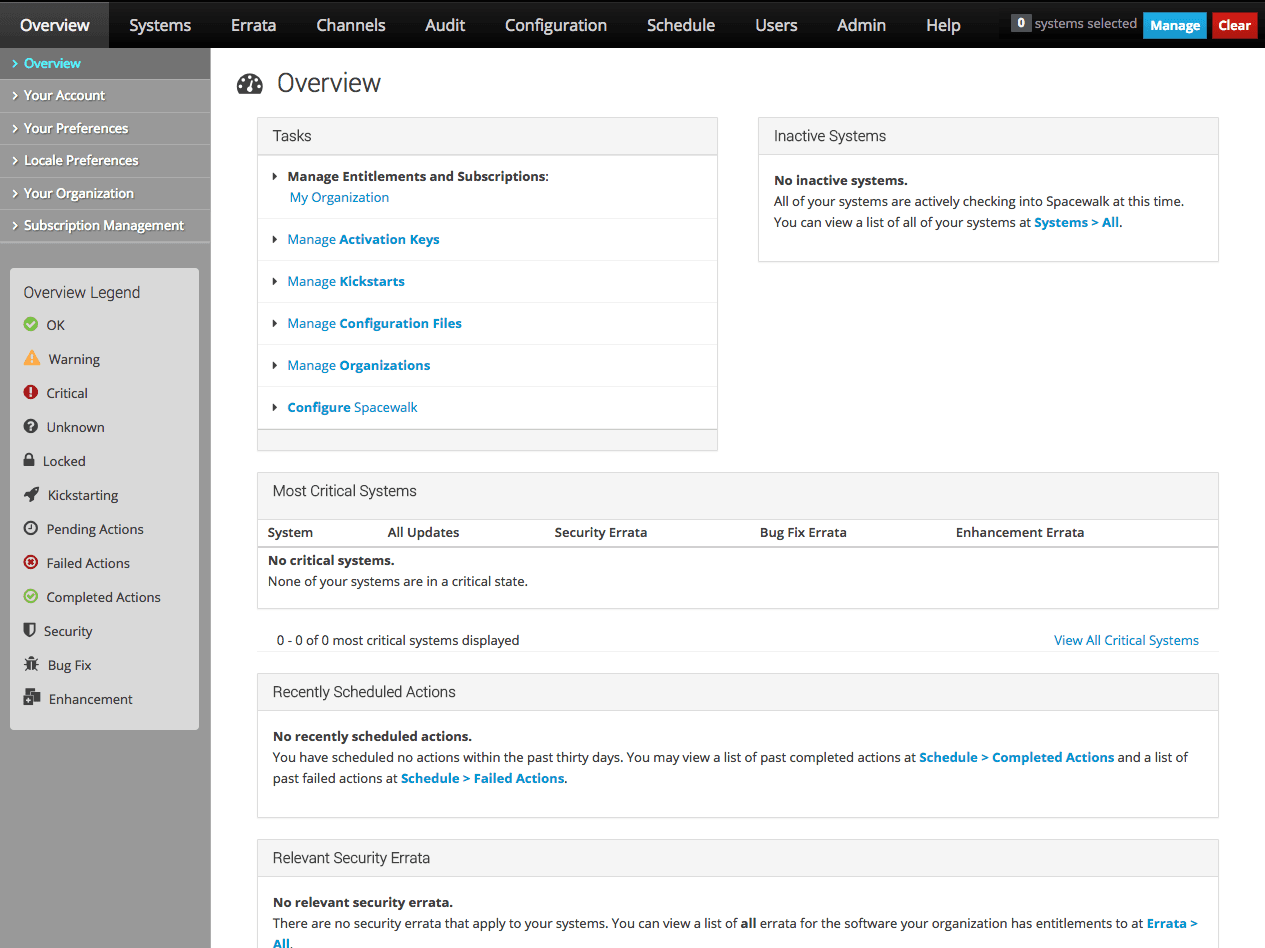This screenshot has height=948, width=1265.
Task: Click the green OK legend icon
Action: click(31, 325)
